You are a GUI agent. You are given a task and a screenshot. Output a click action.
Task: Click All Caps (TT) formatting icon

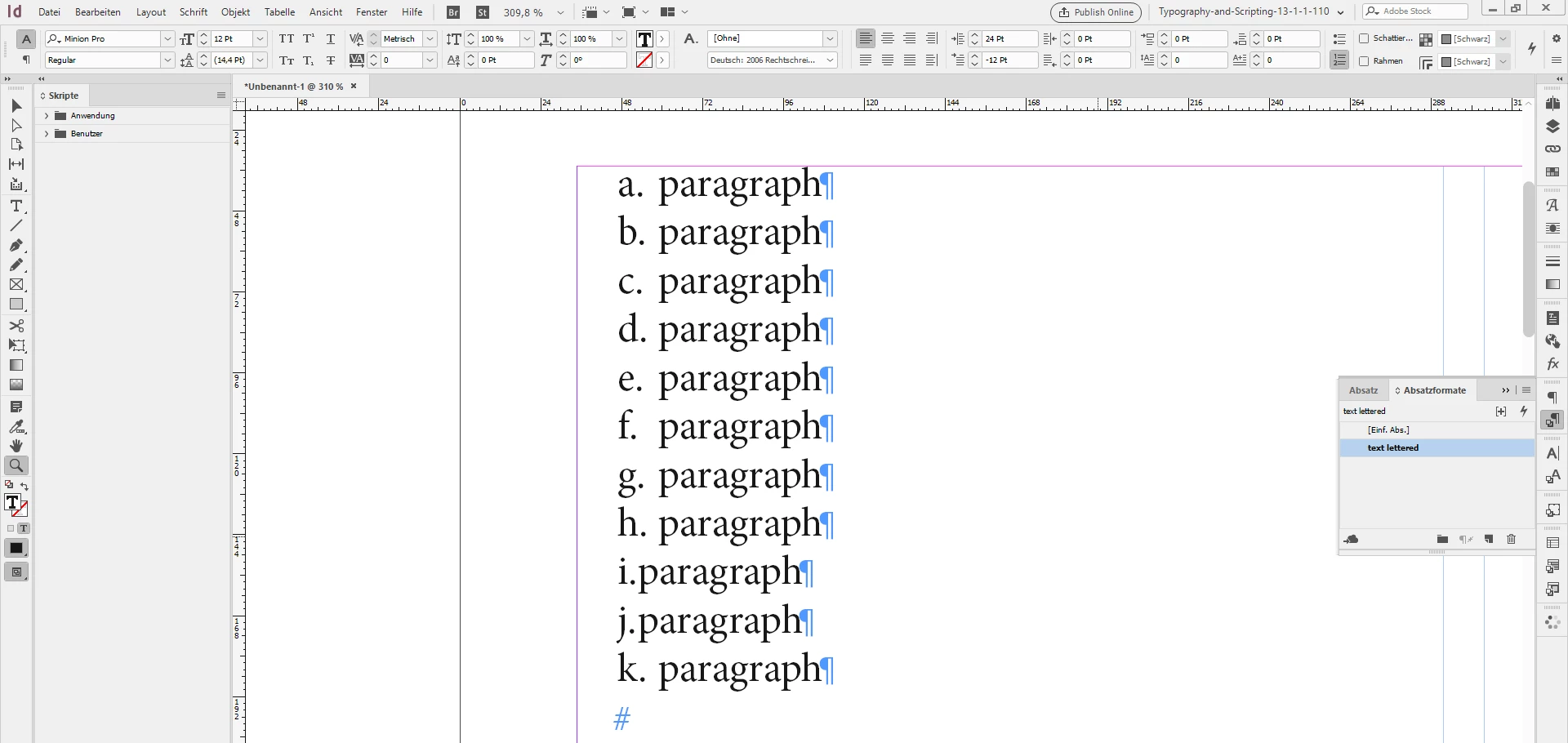pos(287,38)
